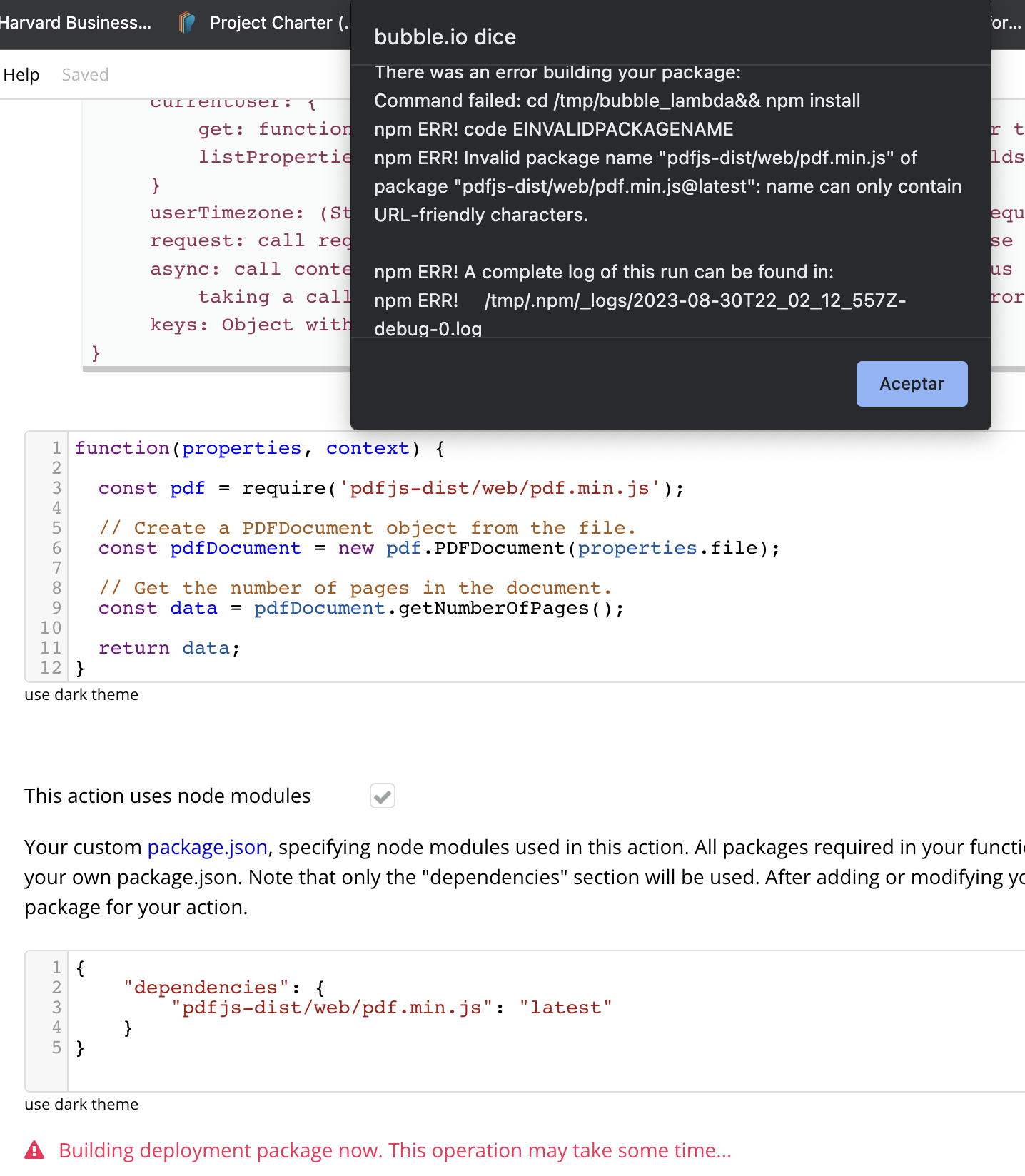
Task: Click the "npm ERR! code EINVALIDPACKAGENAME" line
Action: (x=554, y=129)
